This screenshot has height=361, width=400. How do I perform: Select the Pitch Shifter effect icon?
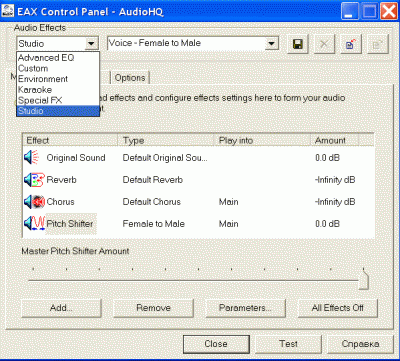[34, 224]
